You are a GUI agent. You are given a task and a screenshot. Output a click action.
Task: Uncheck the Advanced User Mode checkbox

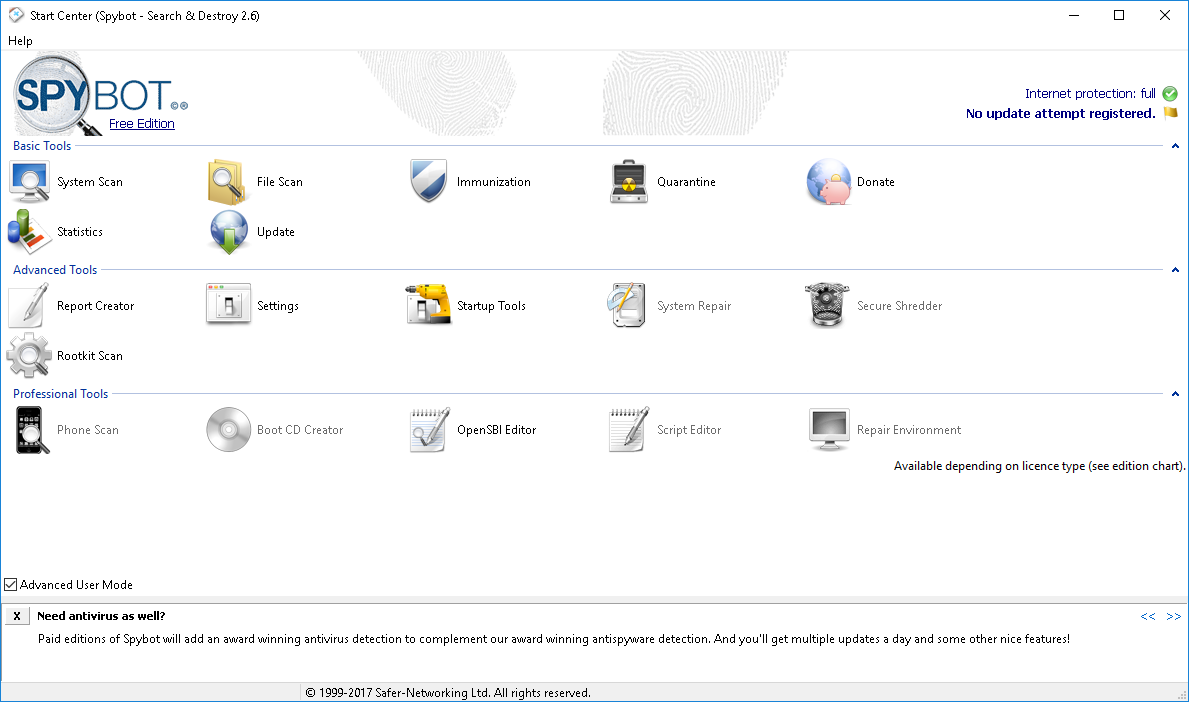coord(11,584)
